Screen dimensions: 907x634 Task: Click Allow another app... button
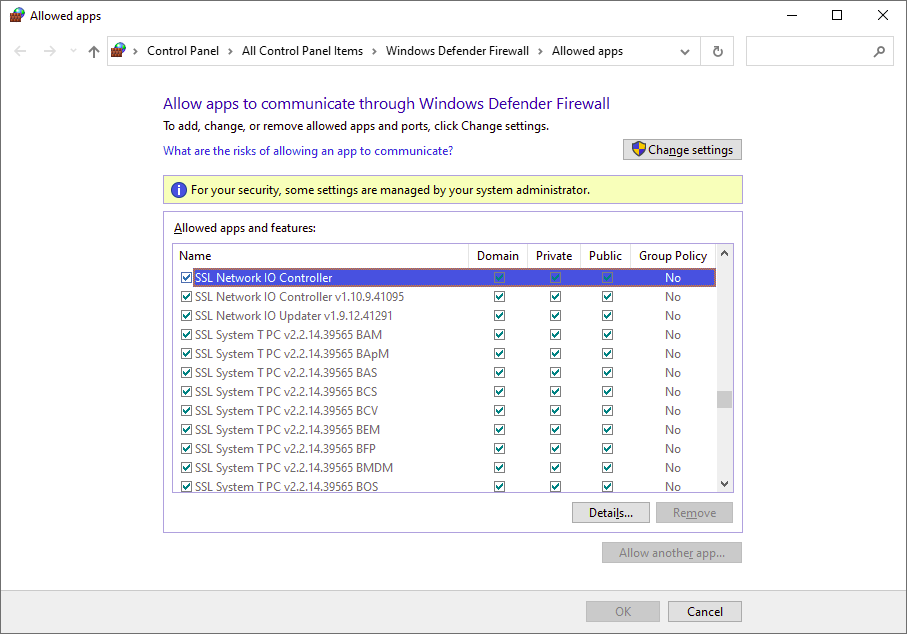[672, 552]
